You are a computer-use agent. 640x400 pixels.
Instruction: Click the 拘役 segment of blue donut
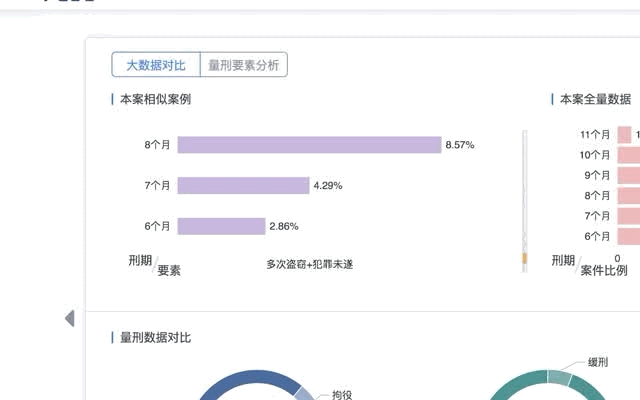[304, 392]
